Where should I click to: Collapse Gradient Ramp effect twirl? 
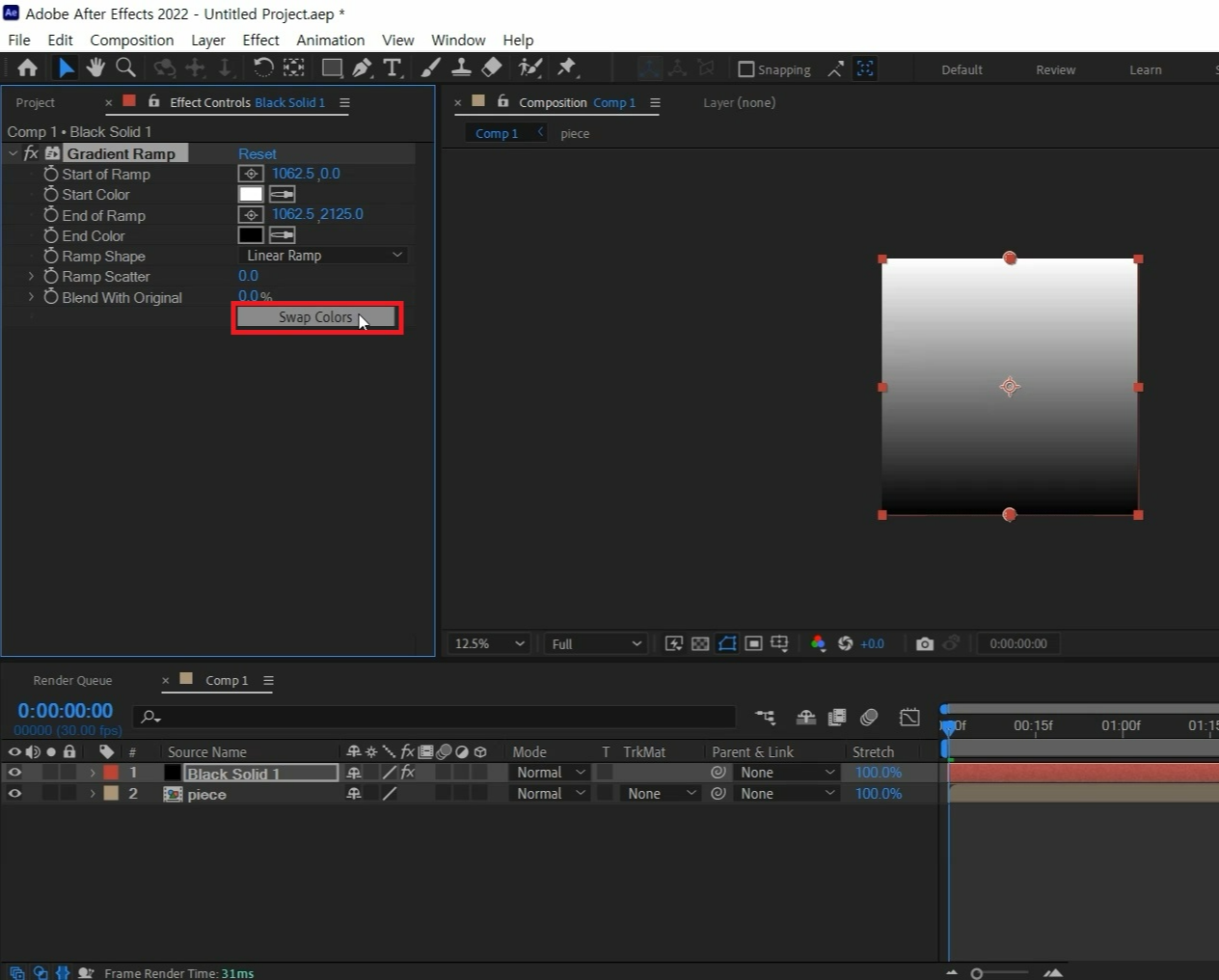pos(13,153)
